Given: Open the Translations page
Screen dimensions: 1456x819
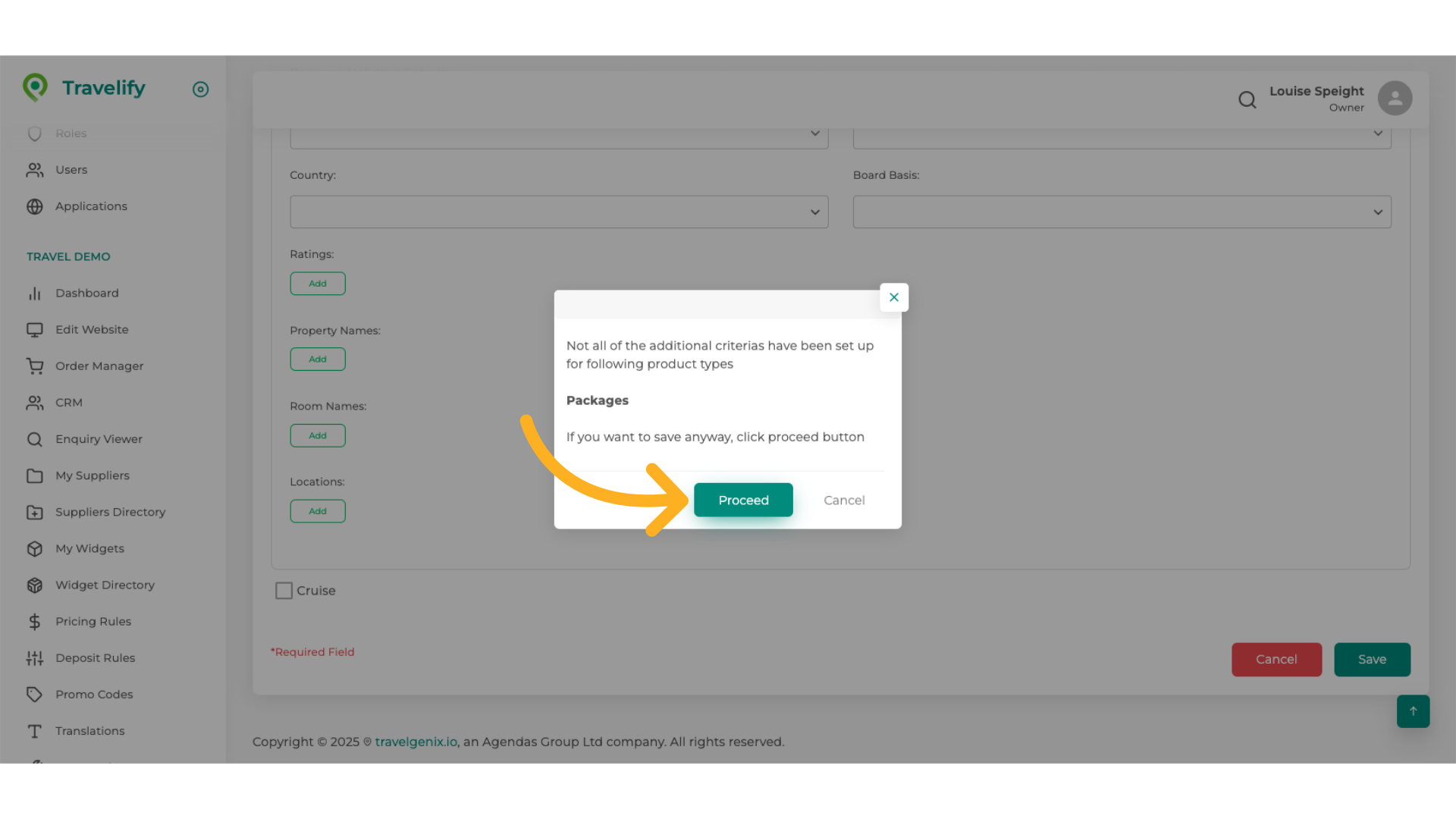Looking at the screenshot, I should click(89, 730).
